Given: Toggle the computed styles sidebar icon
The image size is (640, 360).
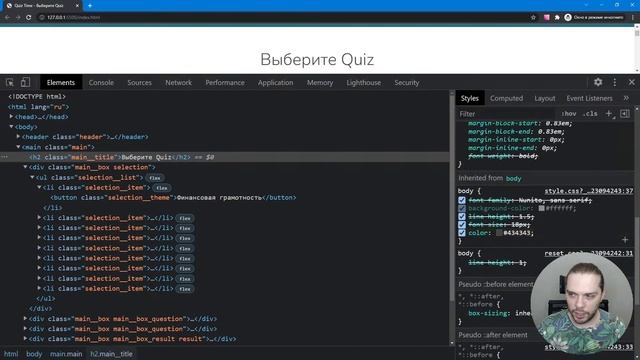Looking at the screenshot, I should (x=624, y=114).
